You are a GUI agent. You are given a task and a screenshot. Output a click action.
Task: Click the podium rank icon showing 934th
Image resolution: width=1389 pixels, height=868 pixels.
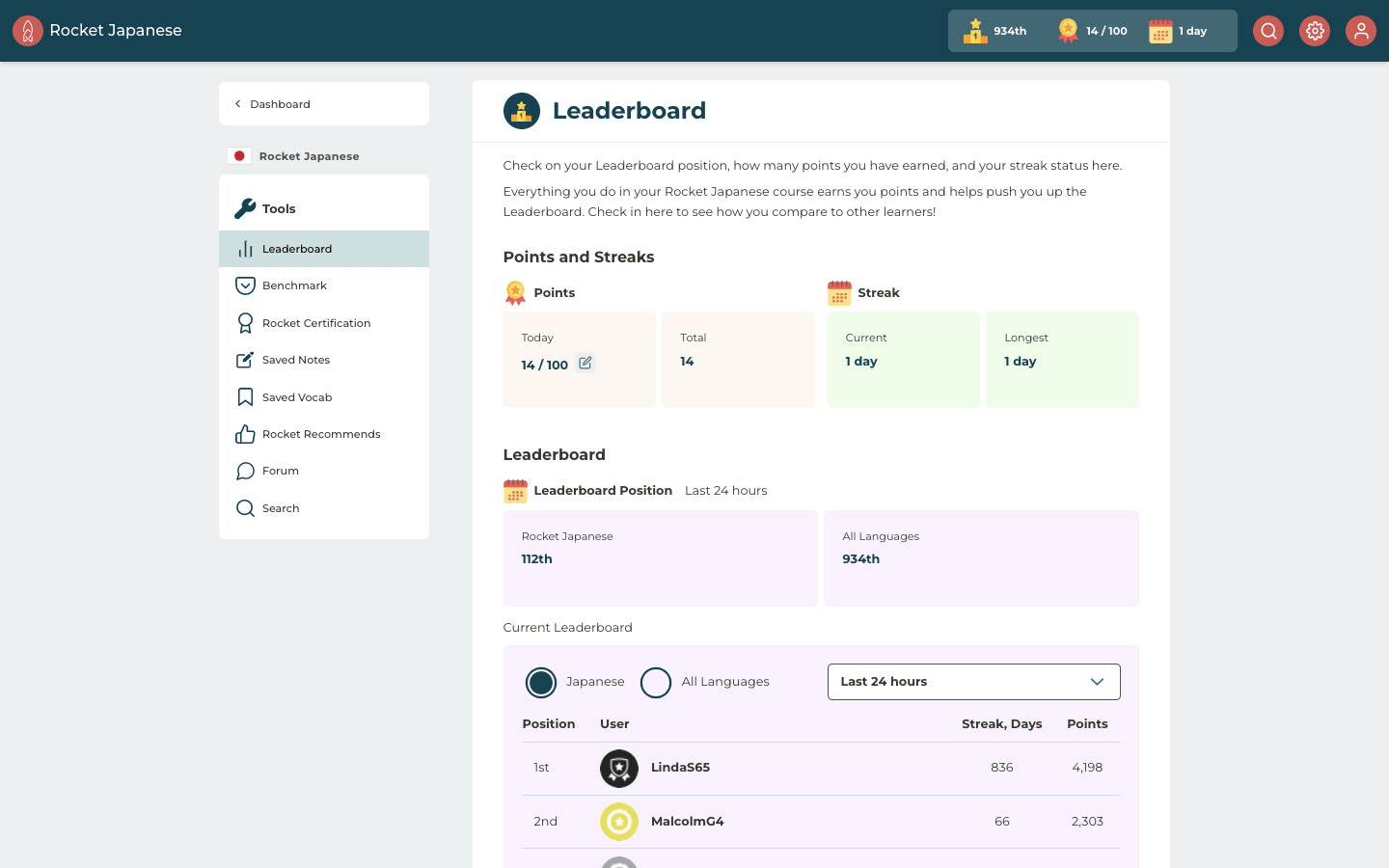975,31
